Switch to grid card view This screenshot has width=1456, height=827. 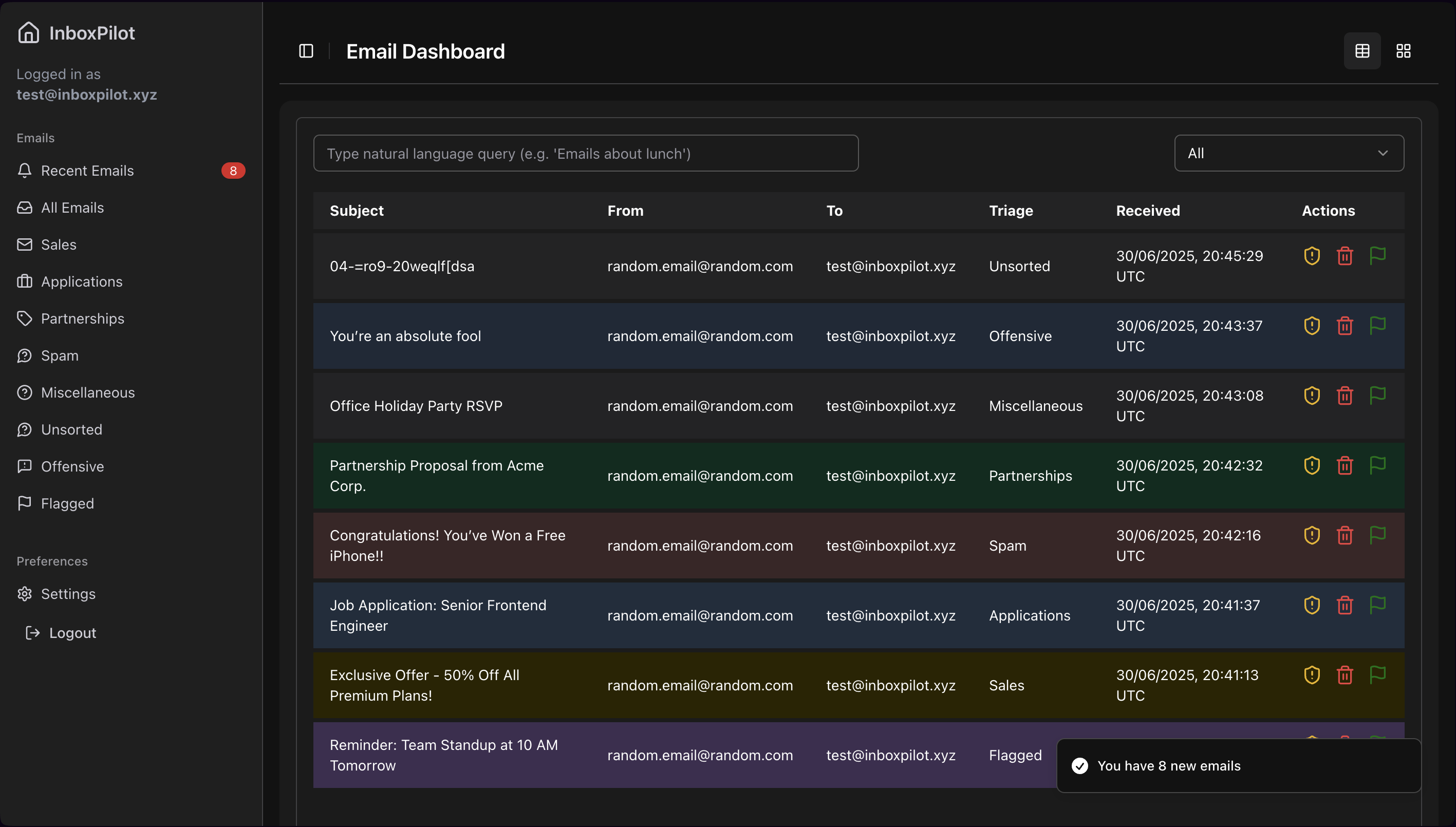[1403, 51]
